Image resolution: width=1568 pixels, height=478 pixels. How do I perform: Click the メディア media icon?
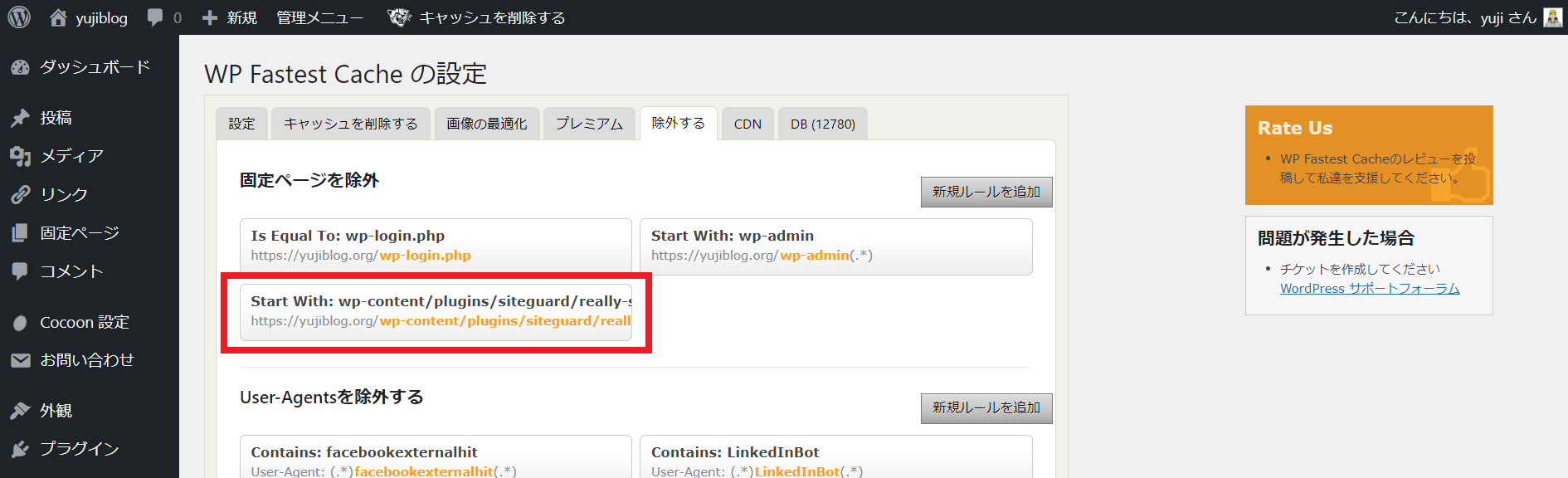pyautogui.click(x=20, y=156)
